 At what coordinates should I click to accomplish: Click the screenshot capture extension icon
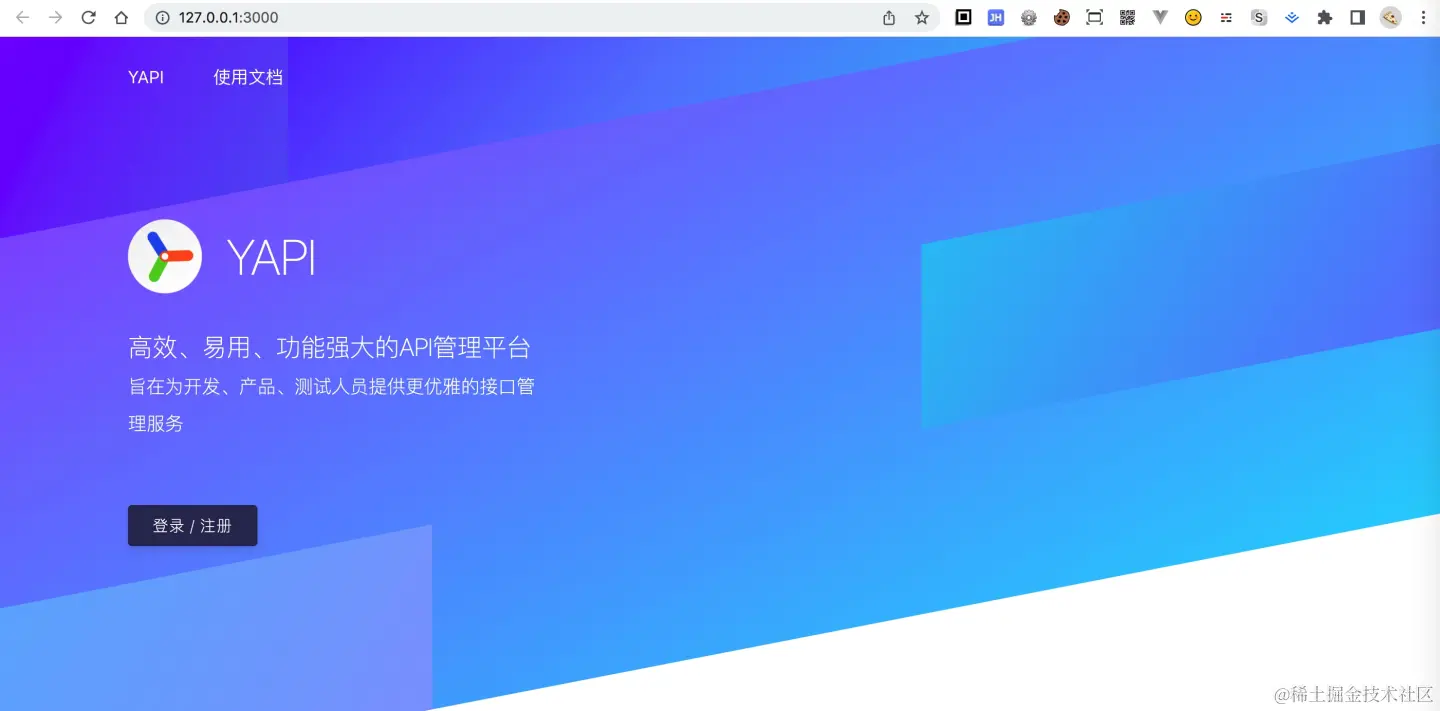pos(1095,17)
